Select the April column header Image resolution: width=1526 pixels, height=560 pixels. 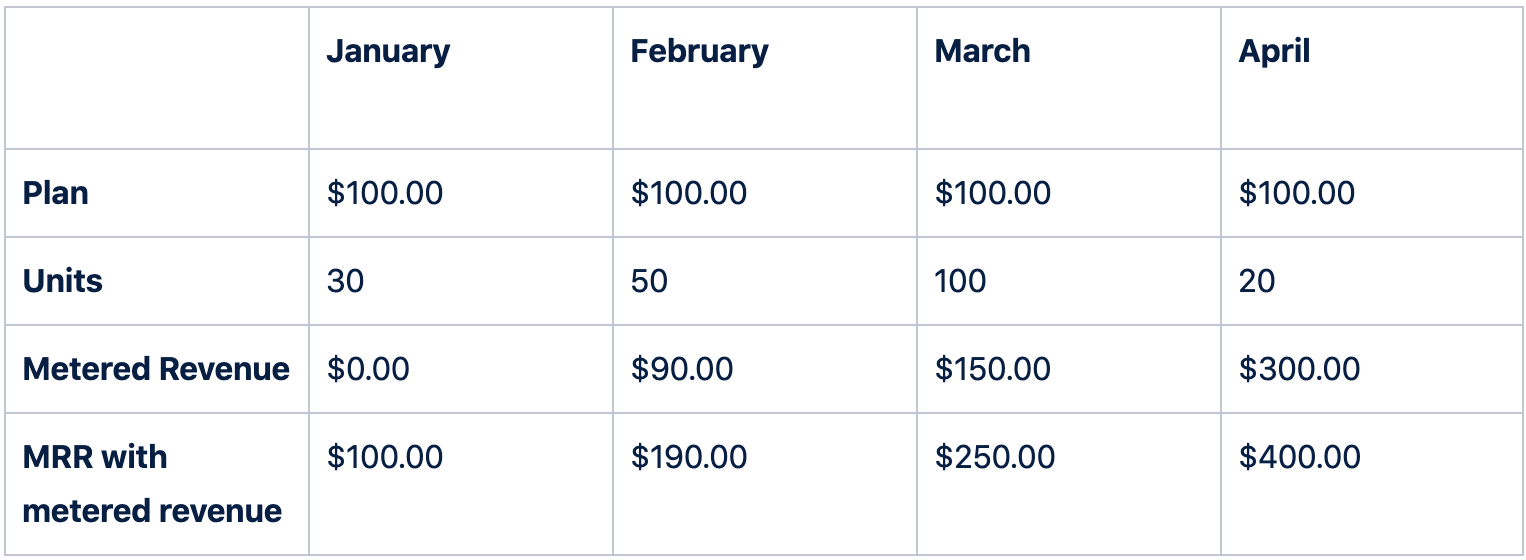[1274, 52]
